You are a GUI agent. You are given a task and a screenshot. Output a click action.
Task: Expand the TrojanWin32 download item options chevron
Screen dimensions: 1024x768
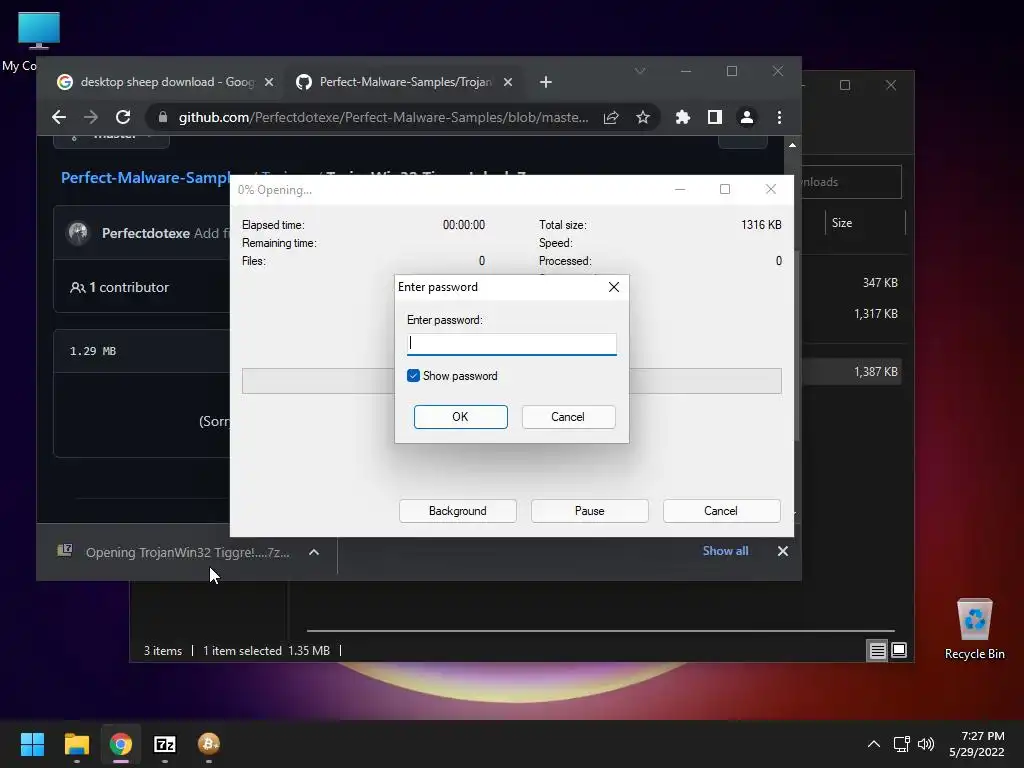coord(314,552)
